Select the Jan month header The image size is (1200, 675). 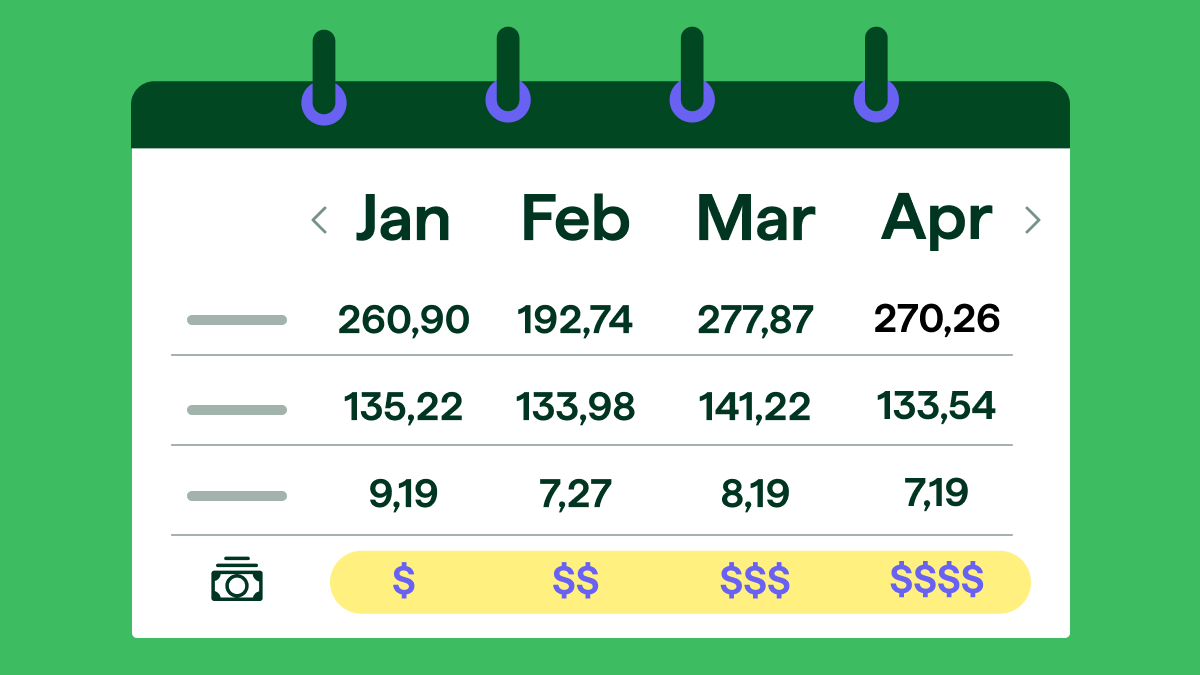coord(403,219)
